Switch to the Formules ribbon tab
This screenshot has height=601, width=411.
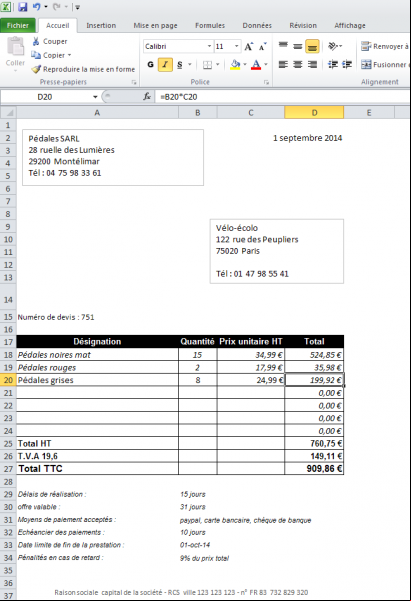pyautogui.click(x=210, y=26)
